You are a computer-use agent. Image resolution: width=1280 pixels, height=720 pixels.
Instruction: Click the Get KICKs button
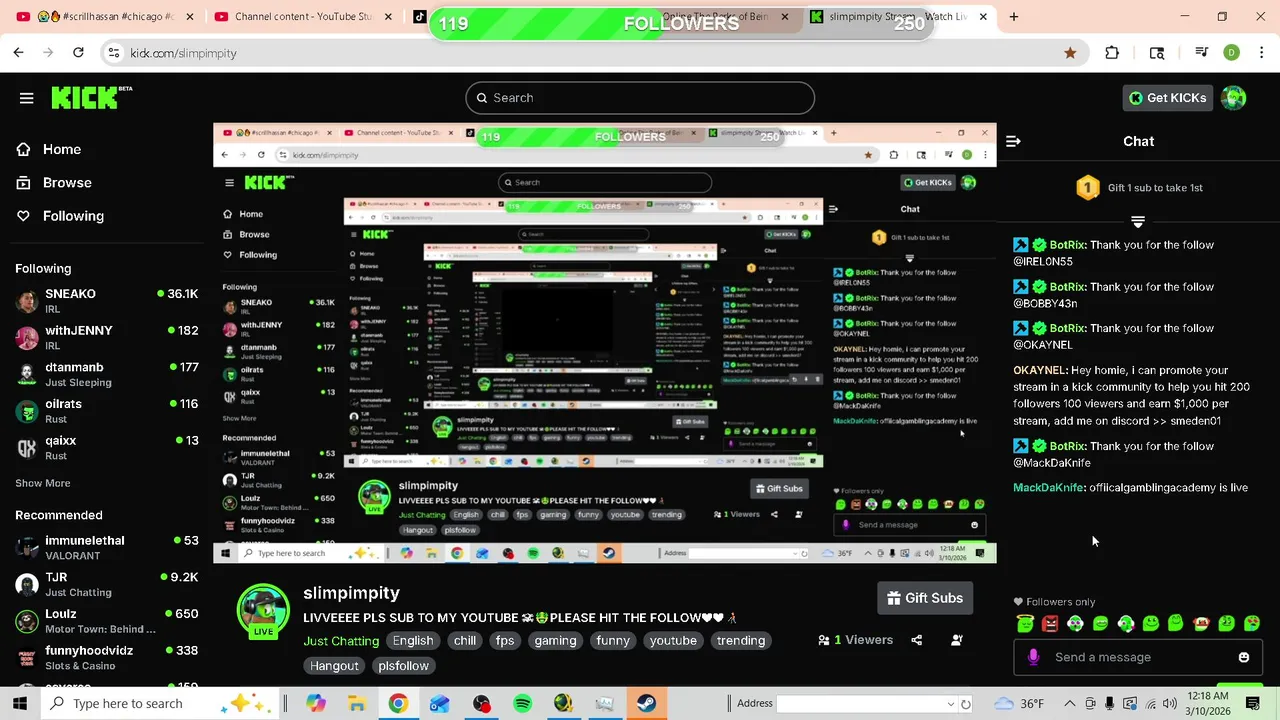[1167, 98]
